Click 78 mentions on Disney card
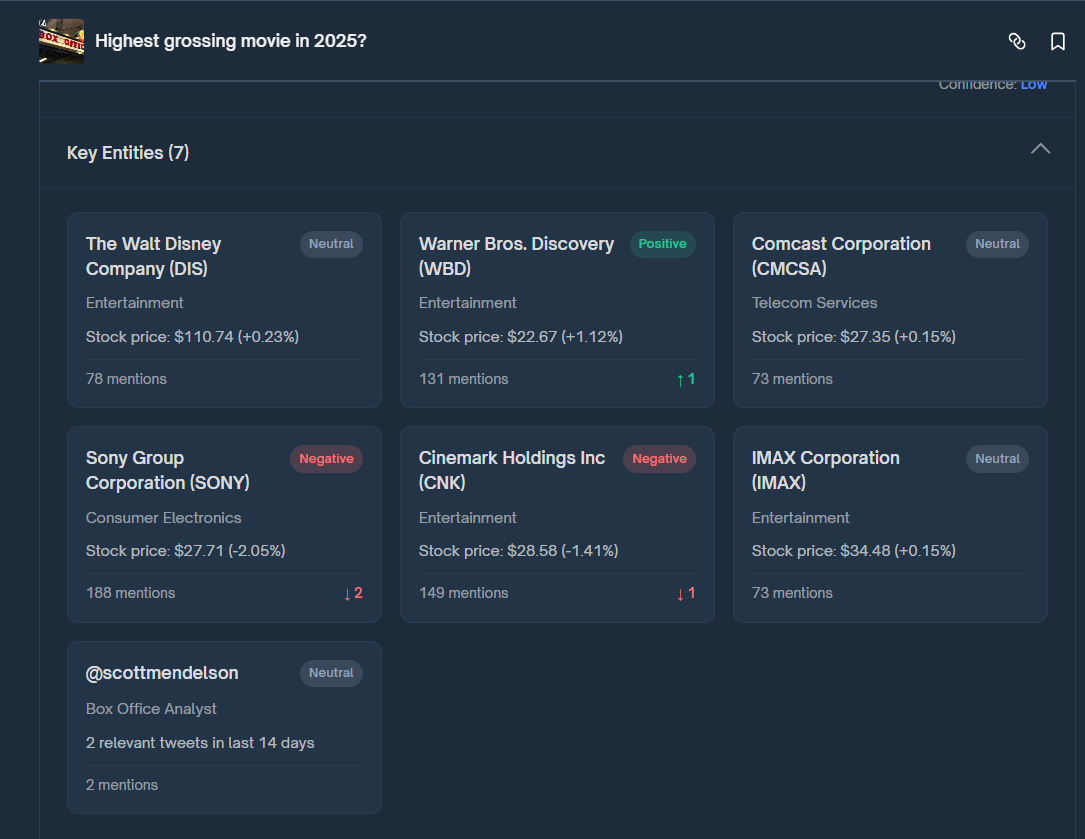Screen dimensions: 1085x839 click(126, 379)
